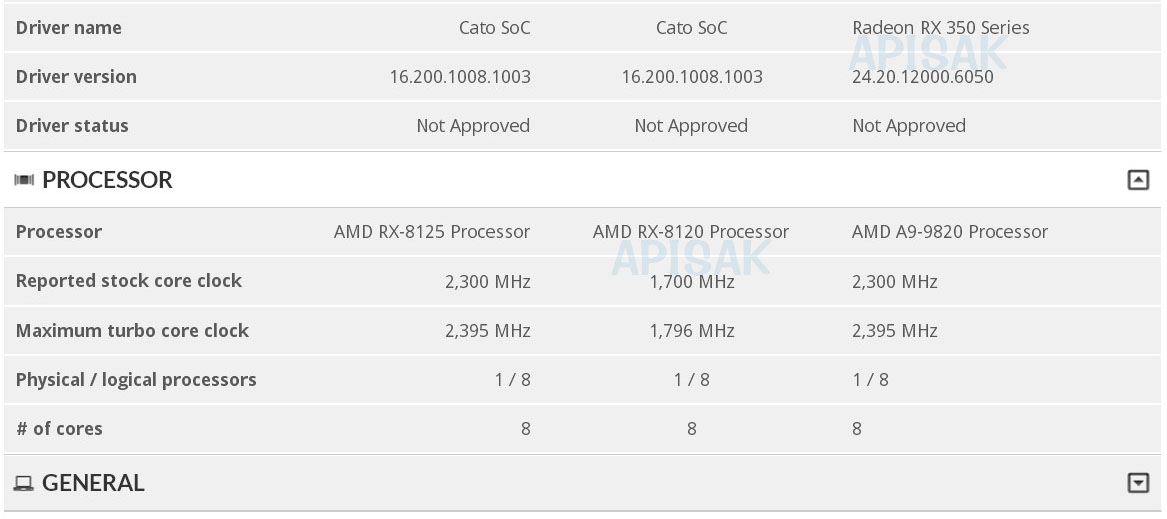The image size is (1167, 519).
Task: Select the PROCESSOR section heading
Action: [107, 180]
